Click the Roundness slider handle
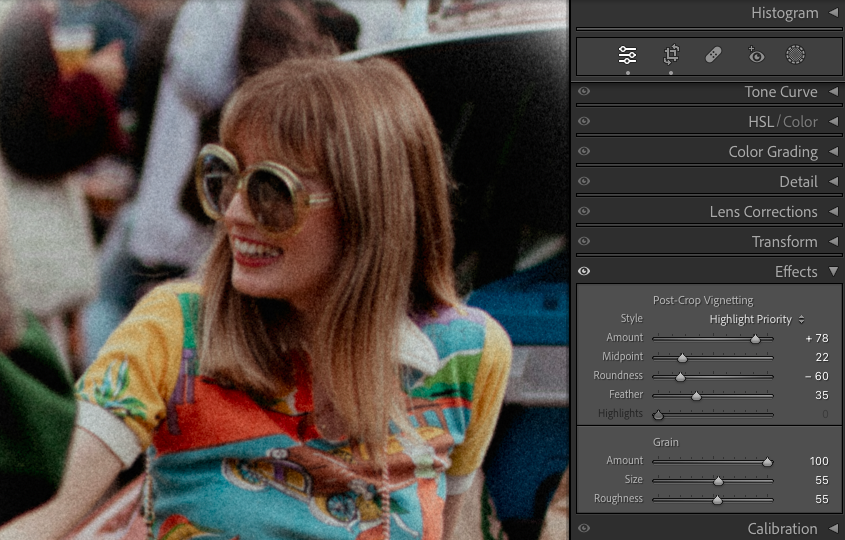The image size is (845, 540). coord(680,377)
